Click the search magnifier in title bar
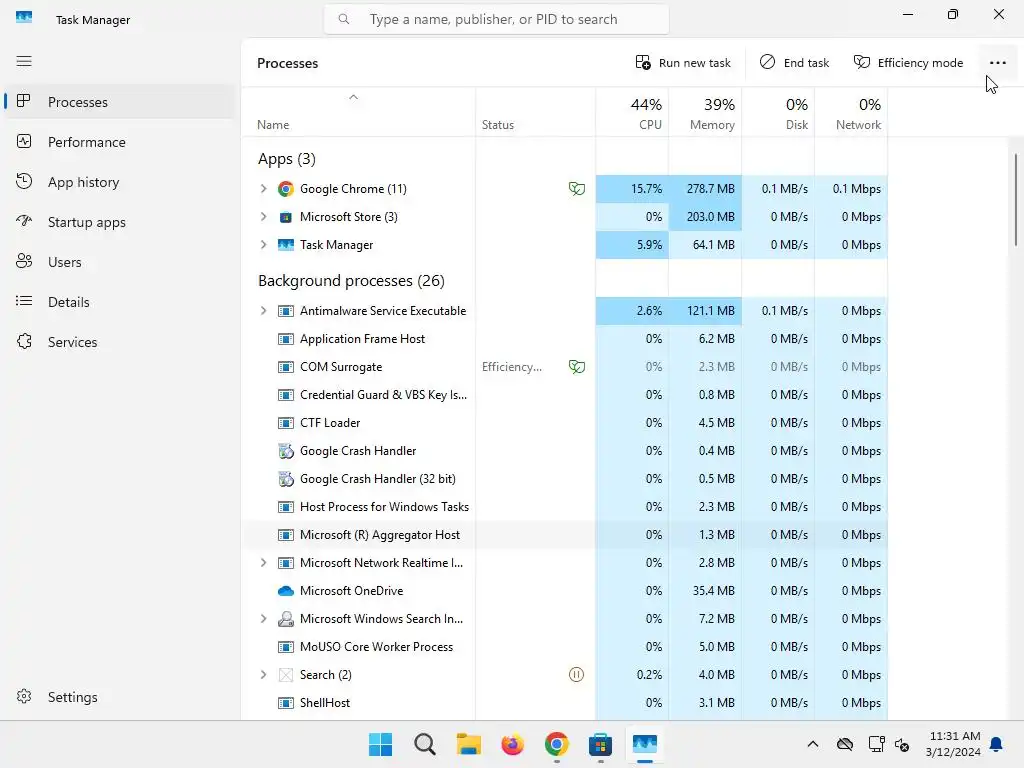 tap(344, 19)
